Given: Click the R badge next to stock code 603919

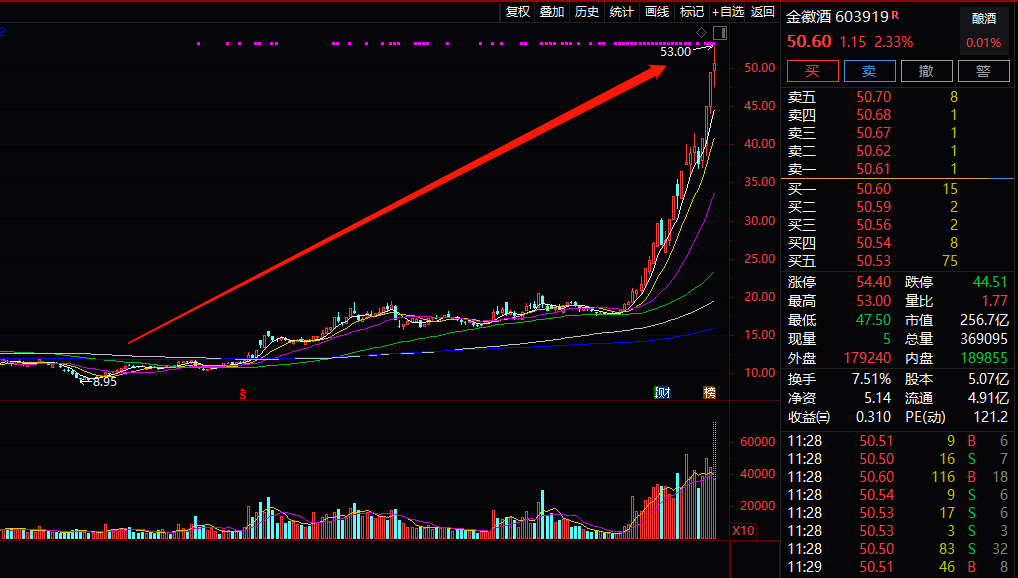Looking at the screenshot, I should coord(895,15).
